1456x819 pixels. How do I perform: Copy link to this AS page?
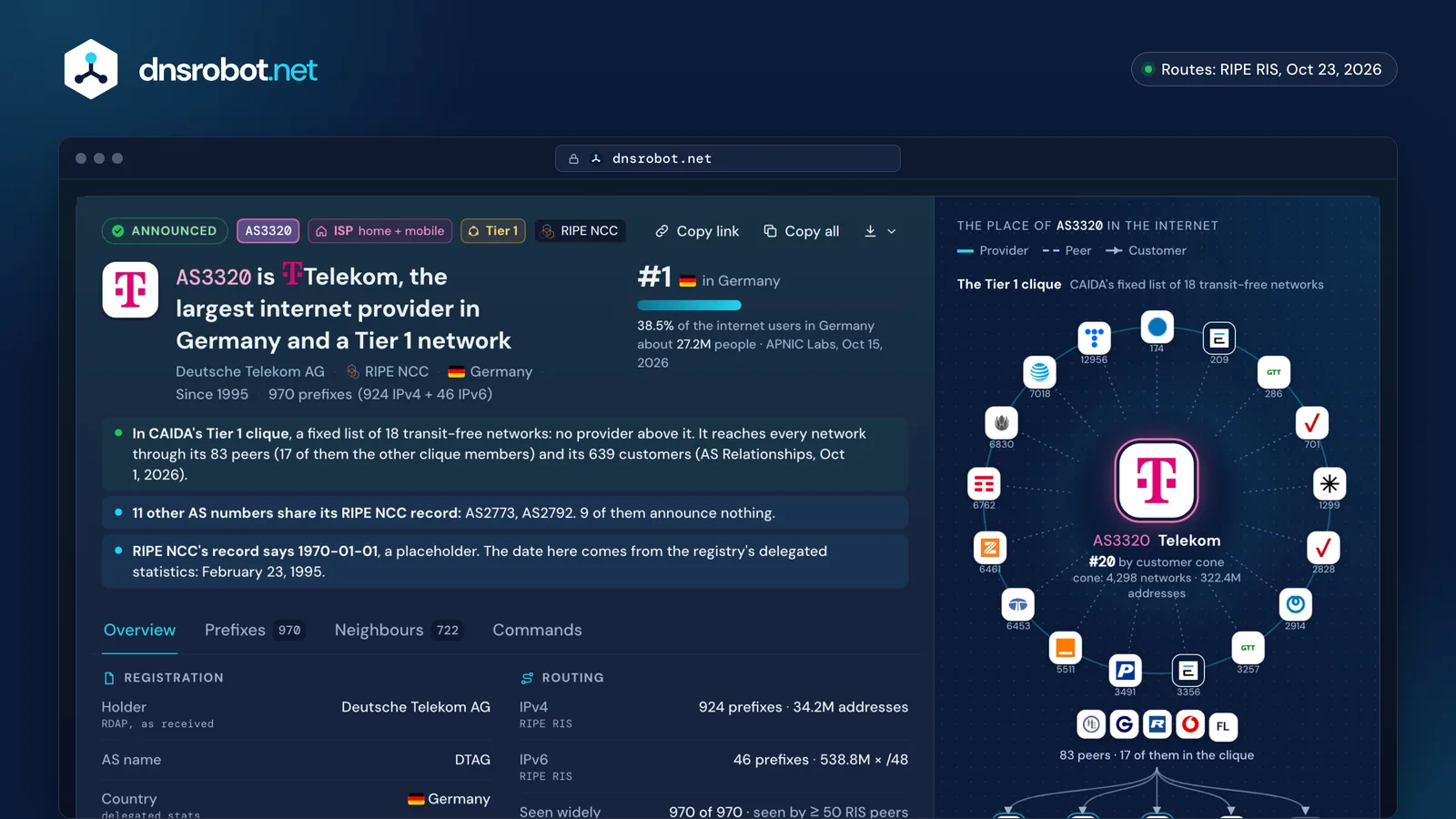tap(697, 231)
